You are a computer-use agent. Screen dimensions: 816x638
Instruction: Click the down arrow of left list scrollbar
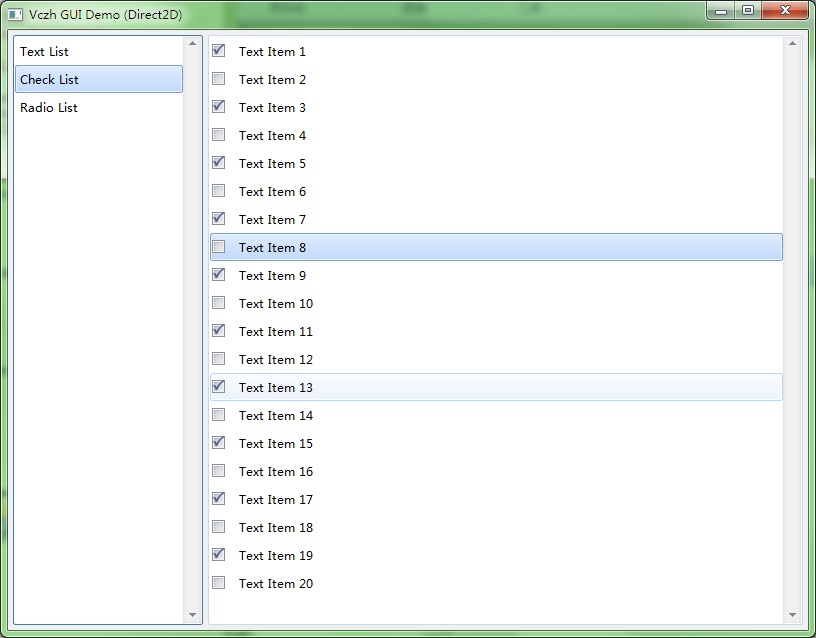click(193, 615)
